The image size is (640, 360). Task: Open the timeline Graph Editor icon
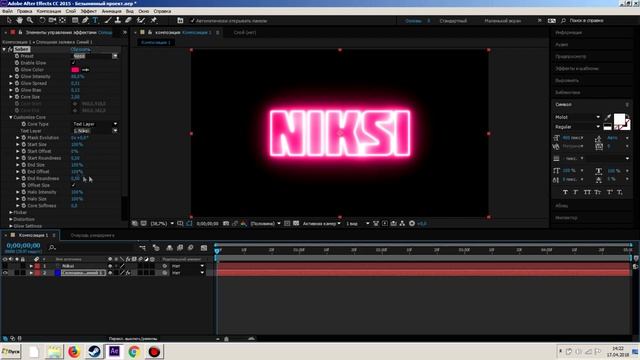pos(204,248)
